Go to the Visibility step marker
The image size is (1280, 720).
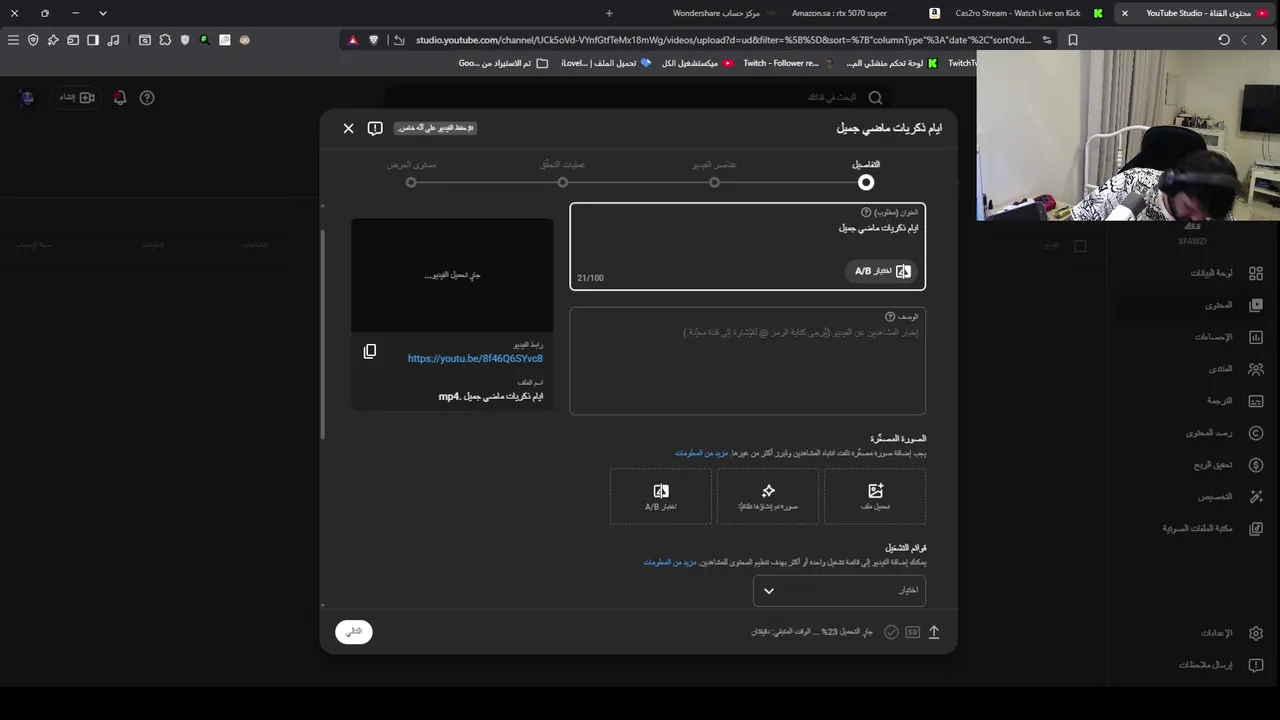[x=411, y=182]
